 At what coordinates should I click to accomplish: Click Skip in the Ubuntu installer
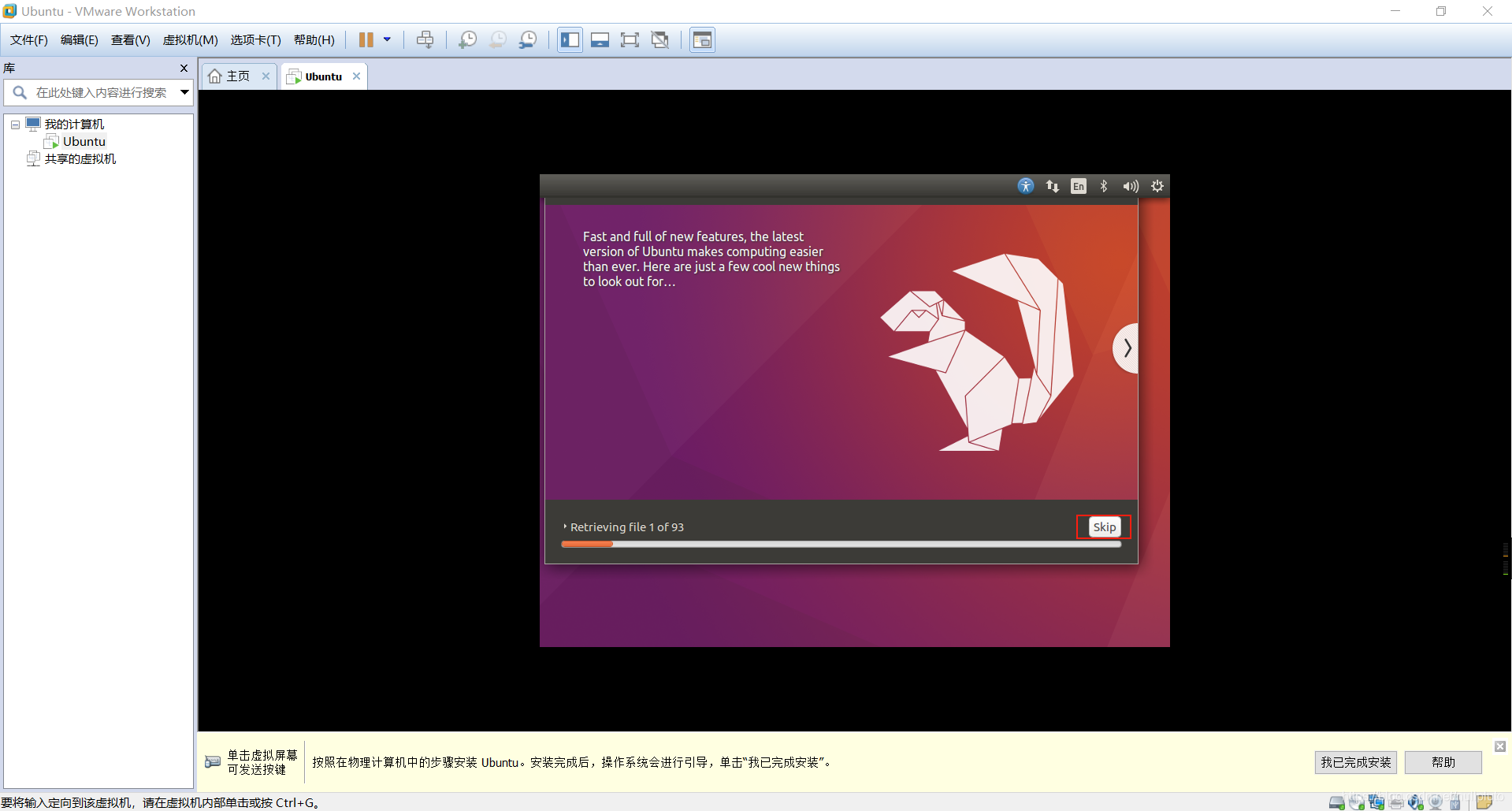(x=1104, y=526)
